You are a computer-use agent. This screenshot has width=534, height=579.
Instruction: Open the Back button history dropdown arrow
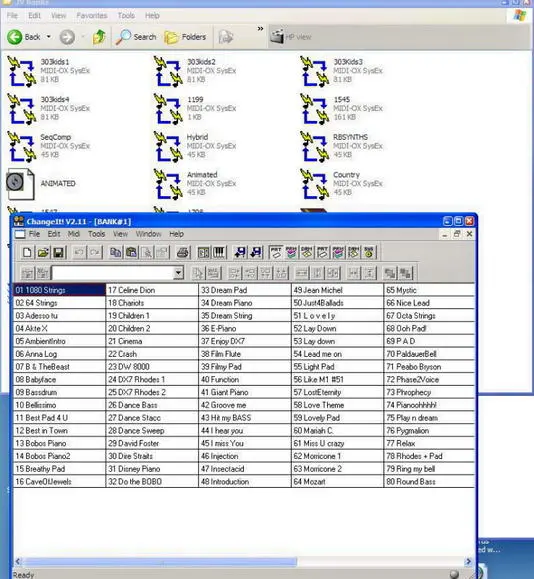pyautogui.click(x=48, y=37)
